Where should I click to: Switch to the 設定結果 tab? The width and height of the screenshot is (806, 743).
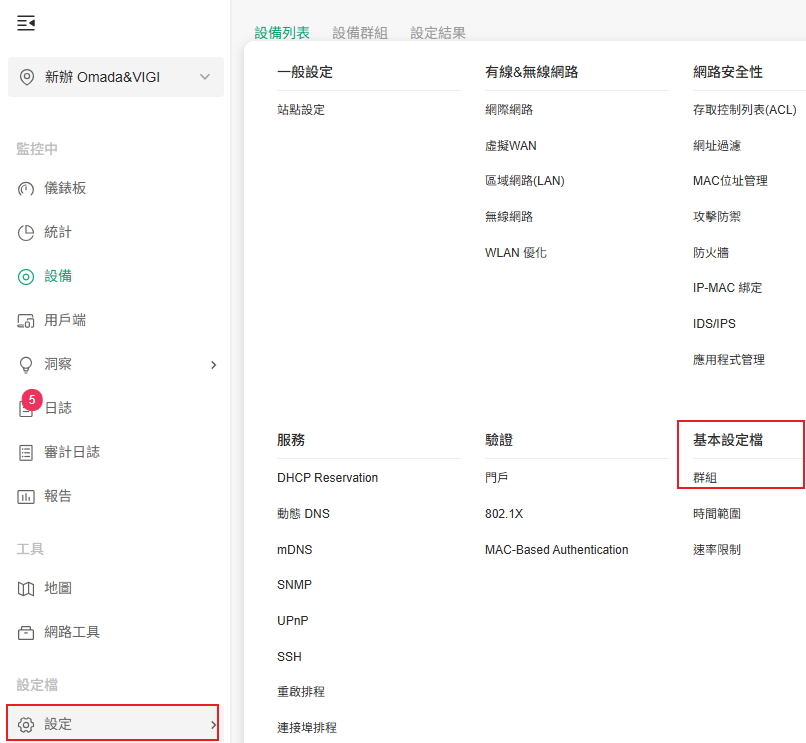point(438,33)
